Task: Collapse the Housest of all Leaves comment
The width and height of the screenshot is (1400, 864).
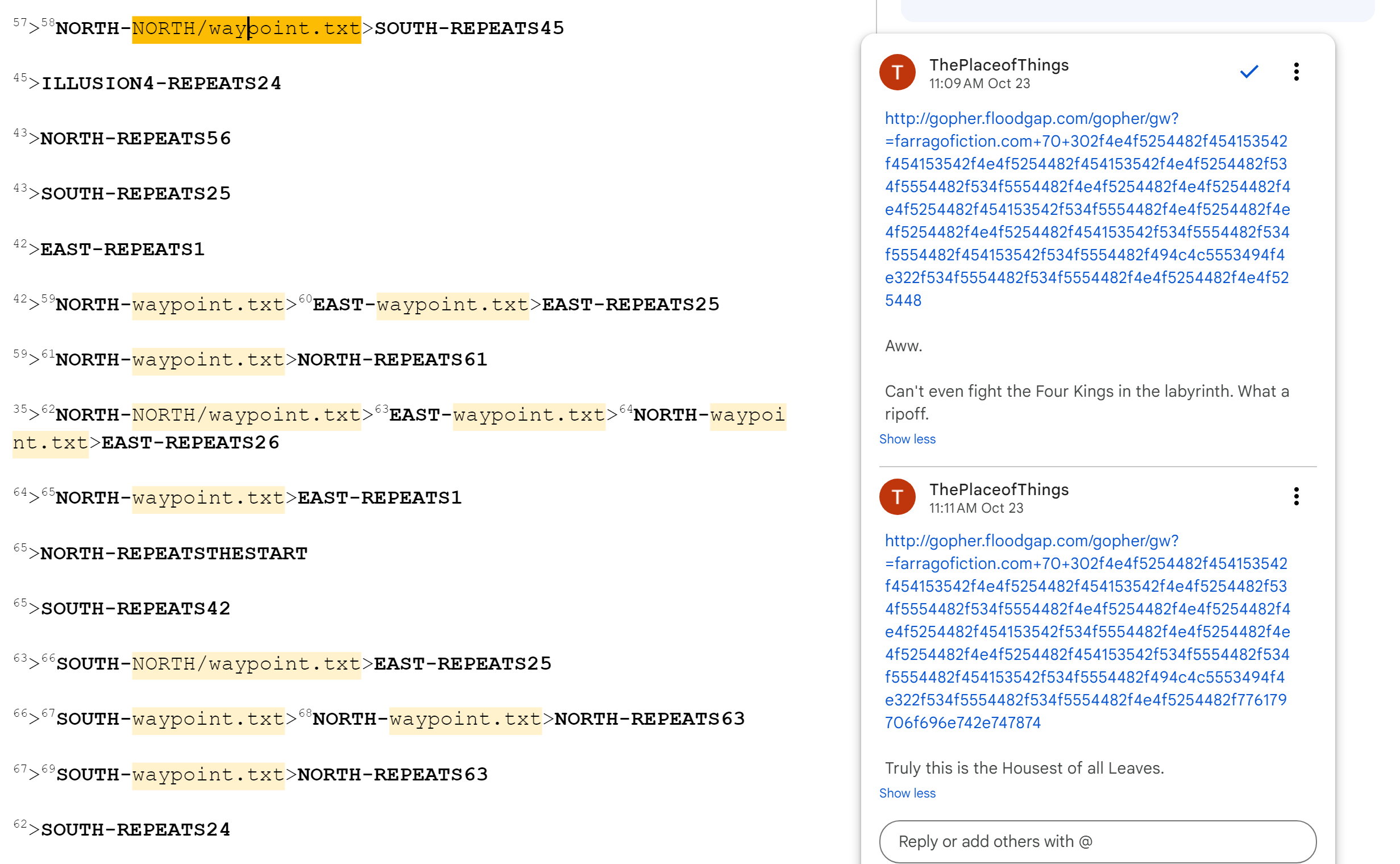Action: click(x=907, y=792)
